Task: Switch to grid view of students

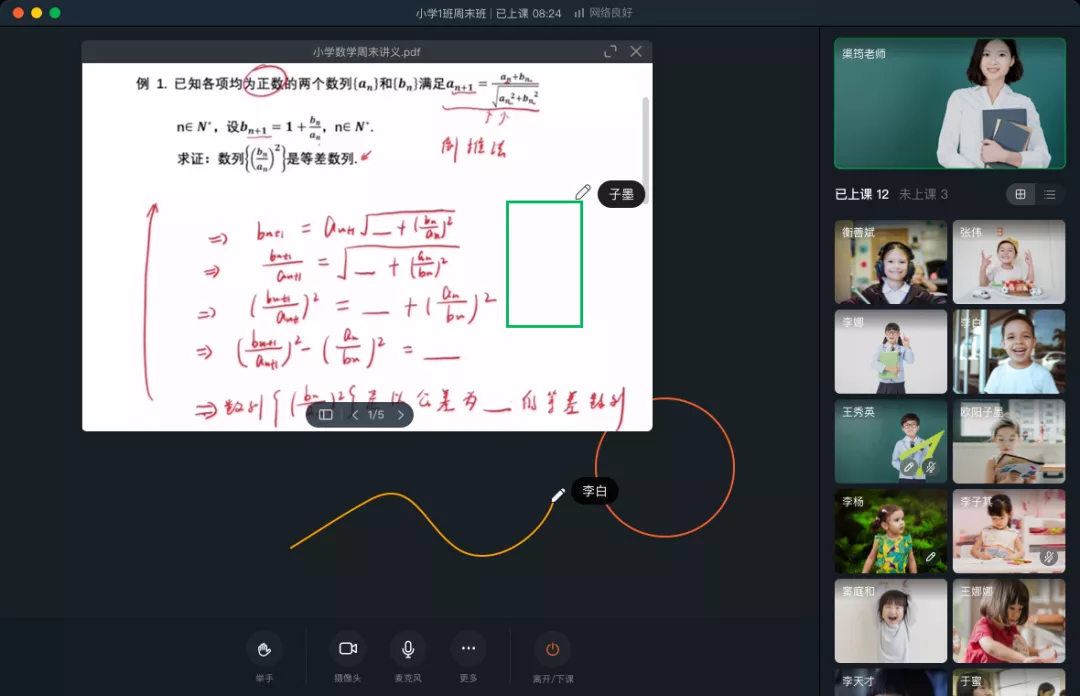Action: pyautogui.click(x=1020, y=194)
